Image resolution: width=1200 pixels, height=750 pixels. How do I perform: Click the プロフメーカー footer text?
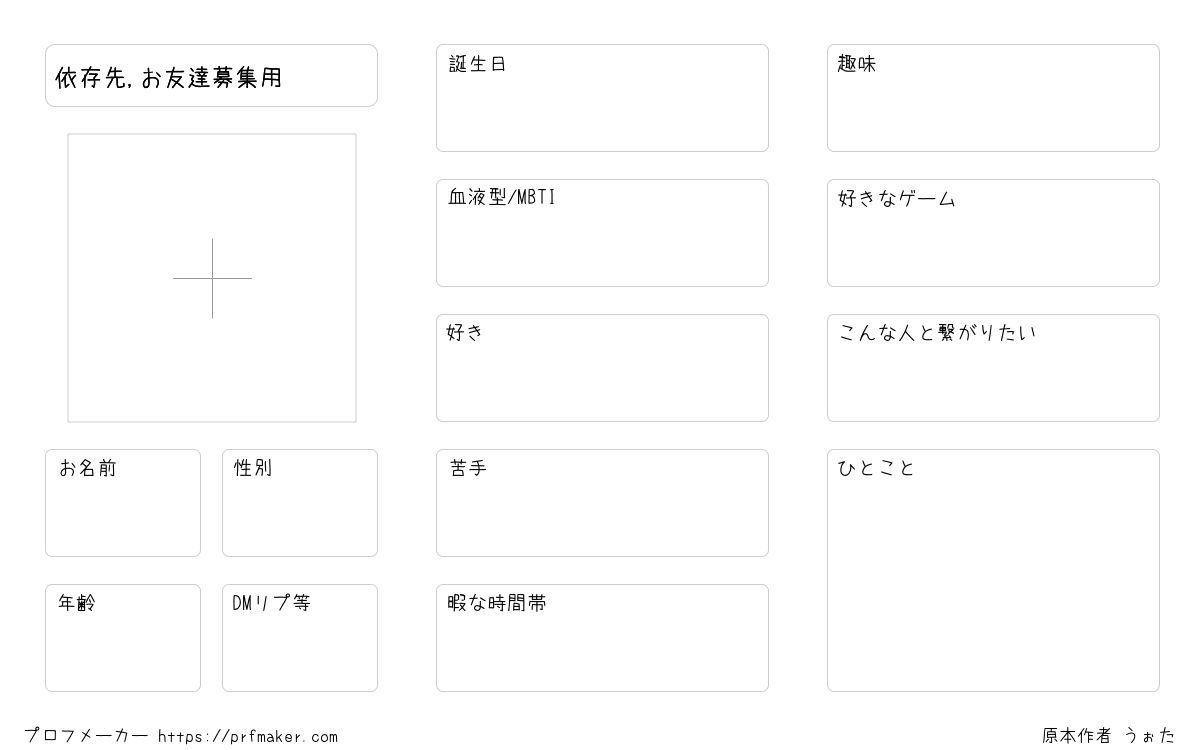tap(86, 736)
